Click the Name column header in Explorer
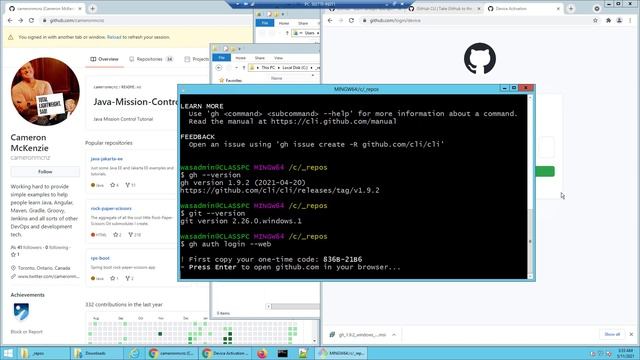 coord(277,78)
